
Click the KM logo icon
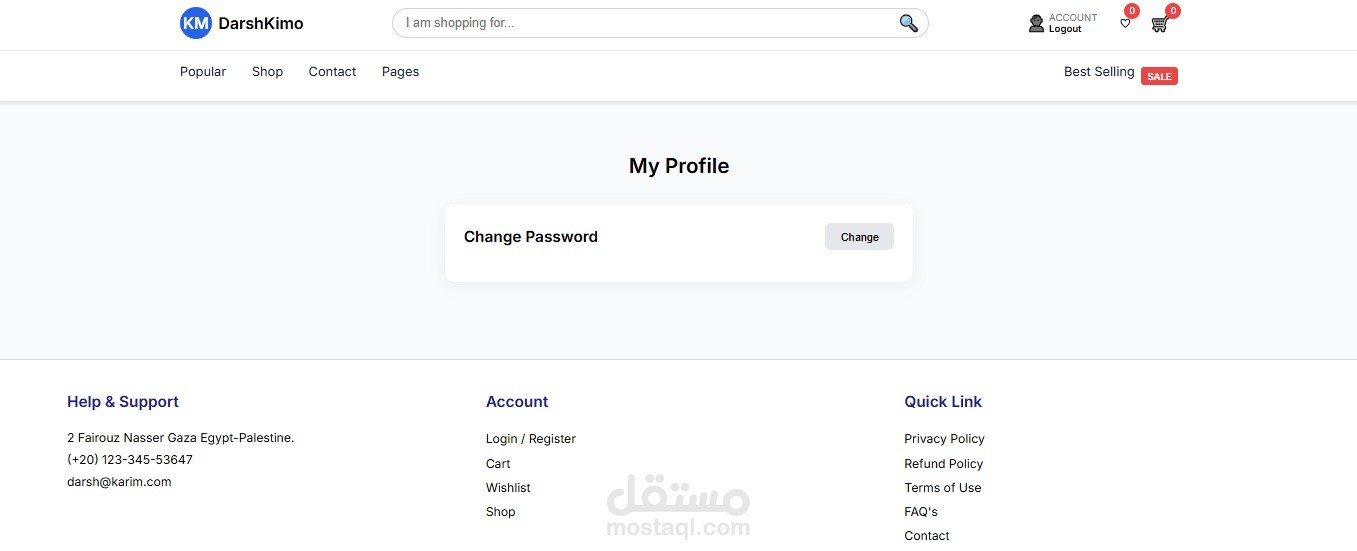pos(196,23)
